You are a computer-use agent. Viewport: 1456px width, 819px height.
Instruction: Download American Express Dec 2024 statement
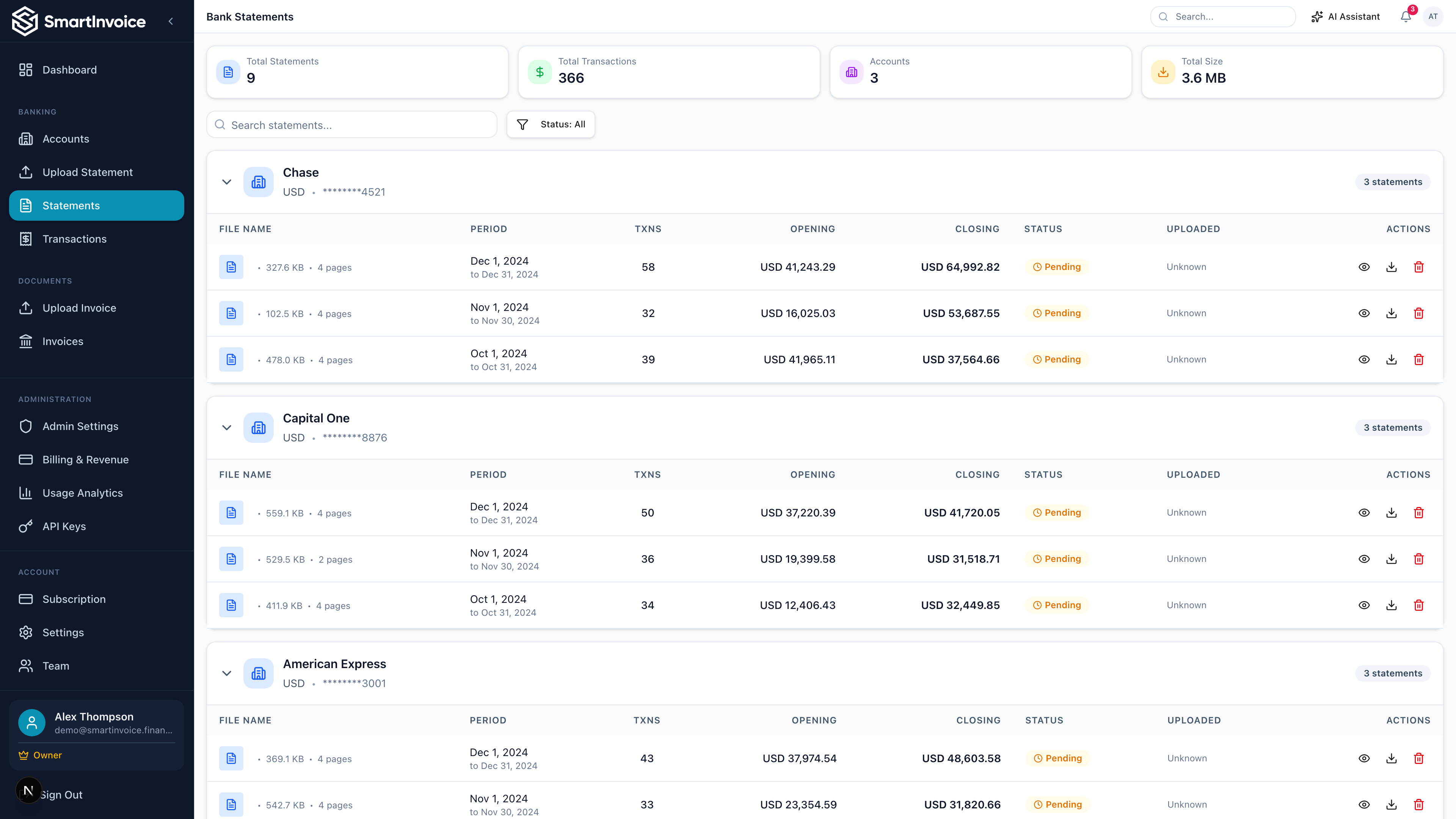(1391, 758)
